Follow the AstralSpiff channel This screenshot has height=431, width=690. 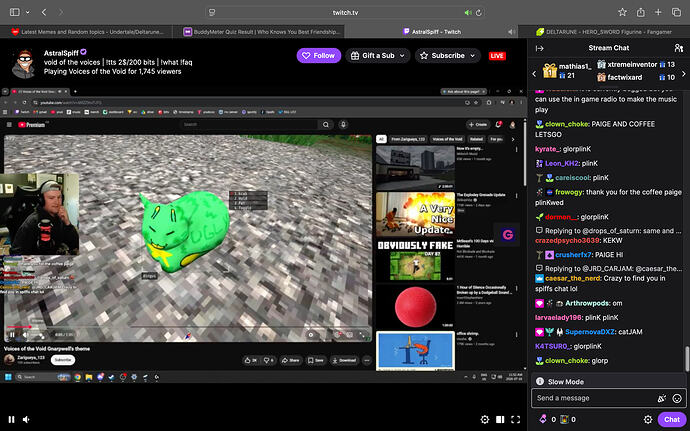point(319,56)
